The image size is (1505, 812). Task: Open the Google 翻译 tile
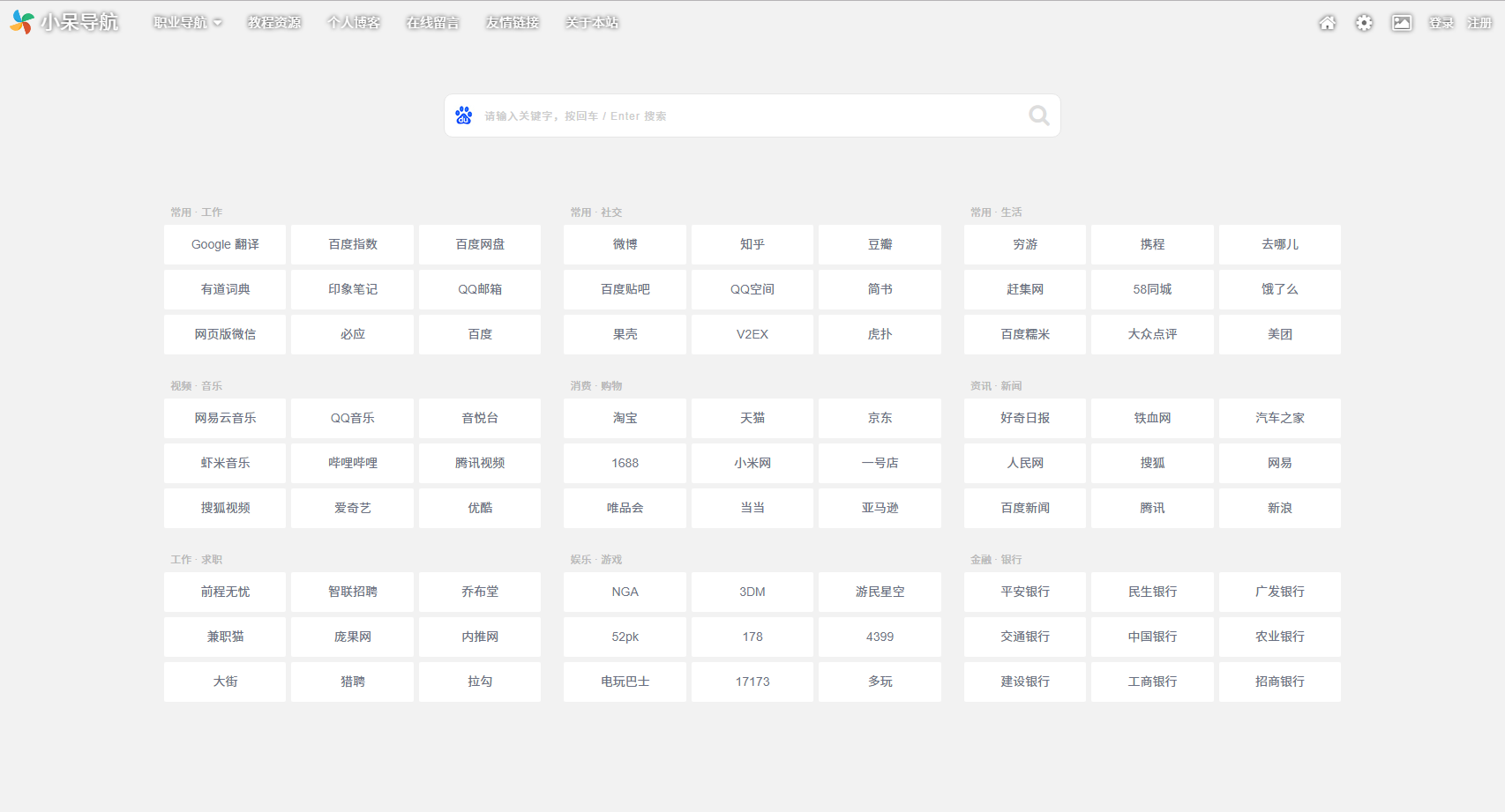pyautogui.click(x=225, y=244)
